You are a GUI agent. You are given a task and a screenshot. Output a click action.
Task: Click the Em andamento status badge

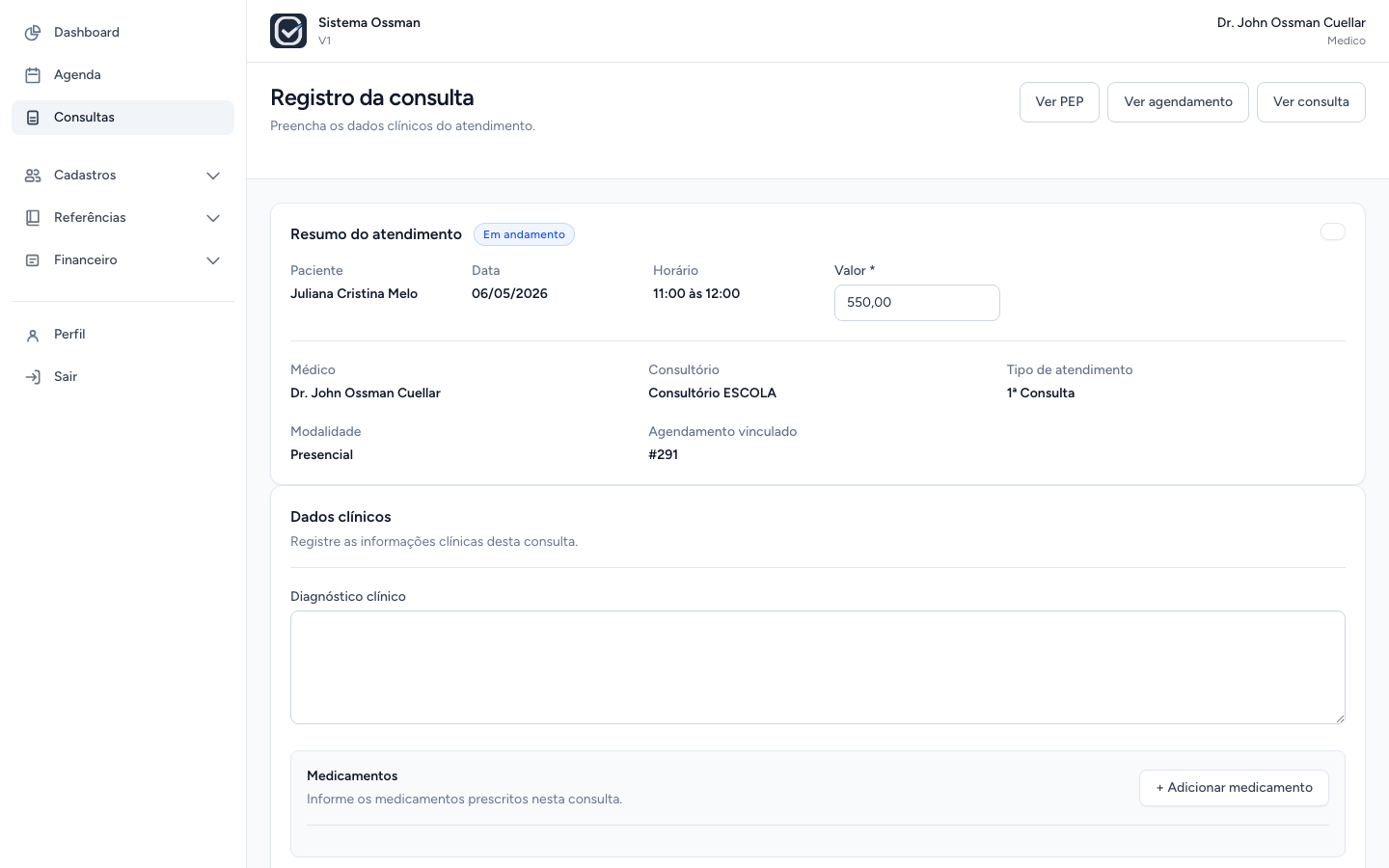(524, 234)
